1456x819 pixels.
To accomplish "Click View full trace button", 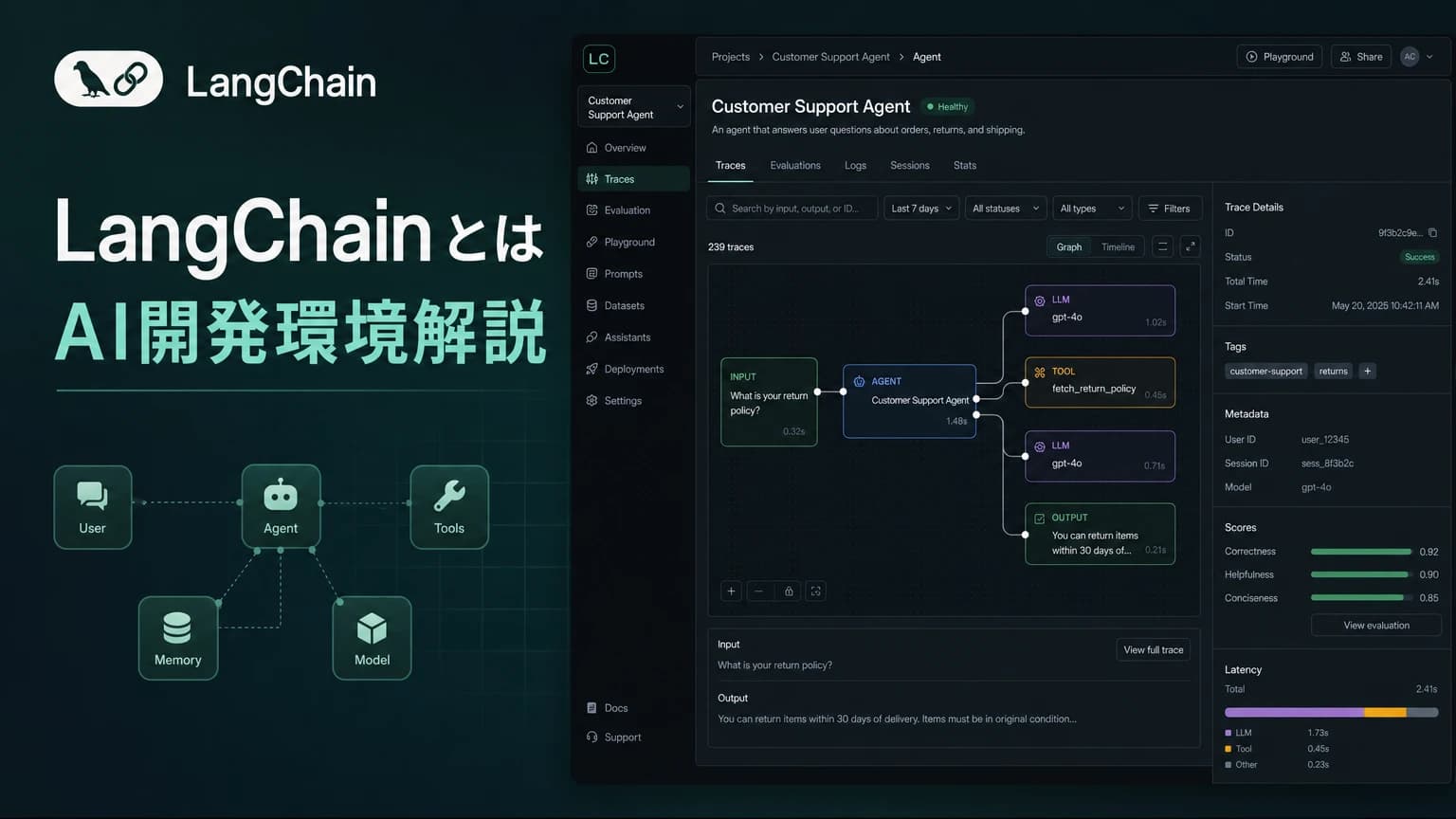I will (1154, 650).
